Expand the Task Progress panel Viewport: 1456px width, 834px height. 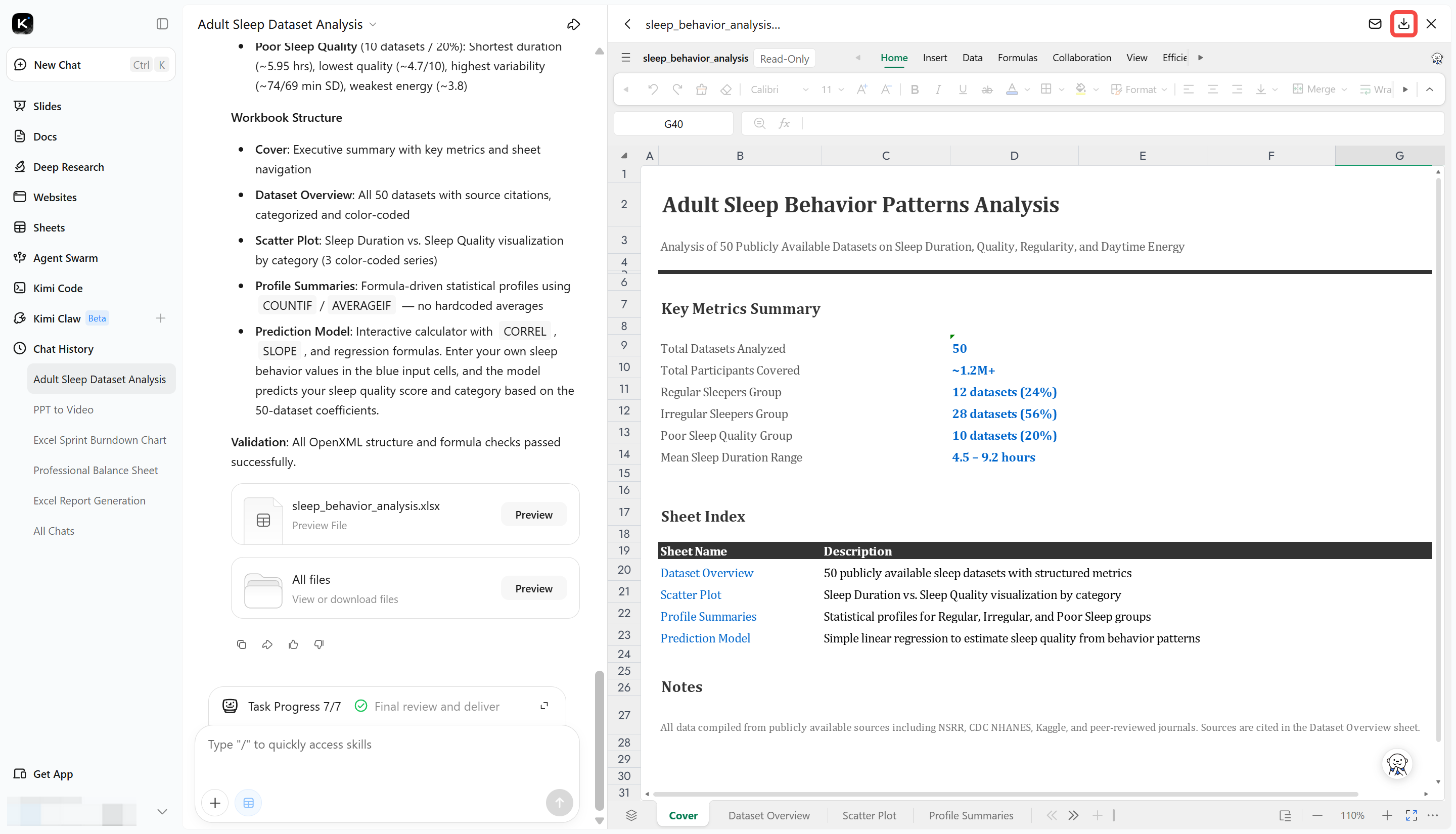pos(544,706)
